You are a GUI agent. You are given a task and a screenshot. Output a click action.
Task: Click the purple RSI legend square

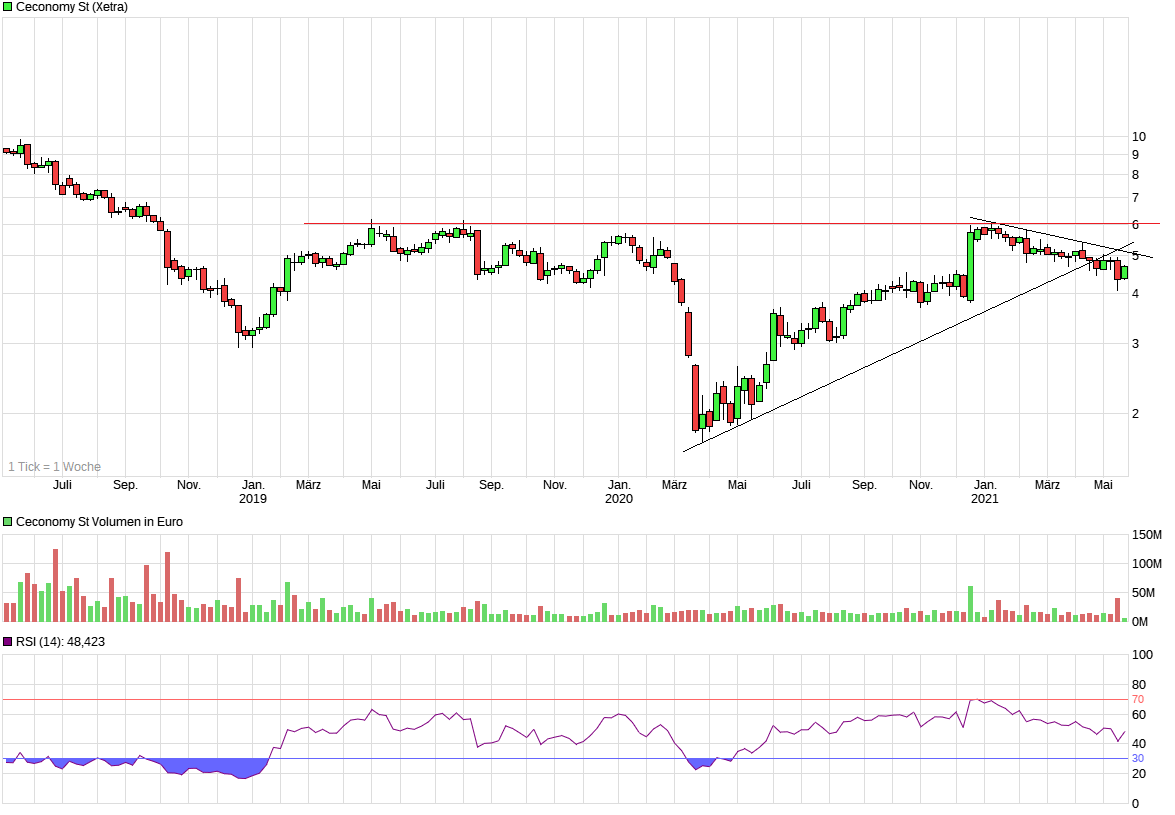[7, 641]
